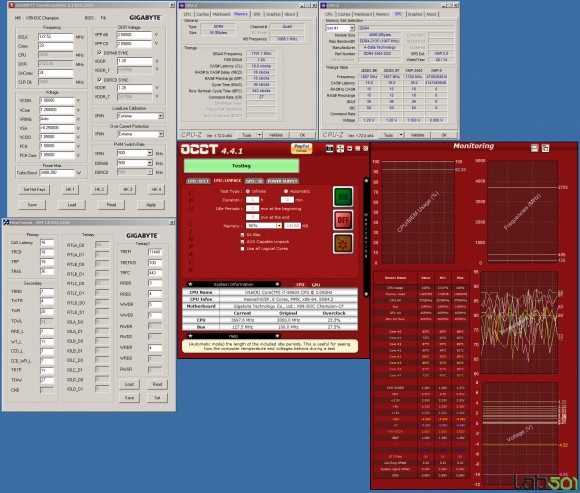580x493 pixels.
Task: Click the red OFF button in OCCT
Action: click(343, 220)
